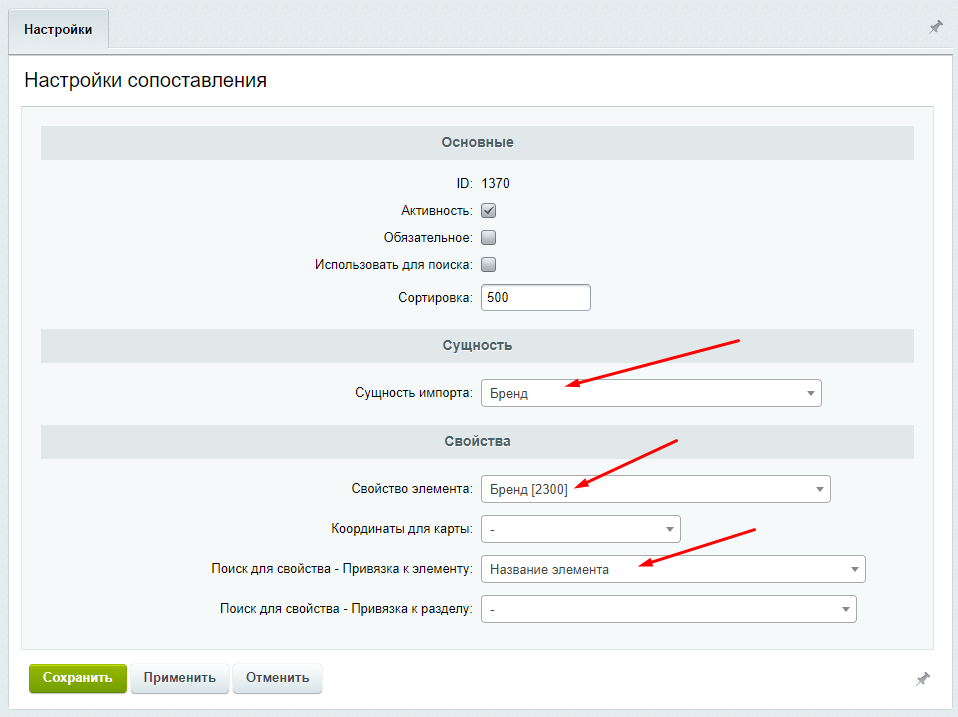958x717 pixels.
Task: Click the Сущность импорта label
Action: (414, 393)
